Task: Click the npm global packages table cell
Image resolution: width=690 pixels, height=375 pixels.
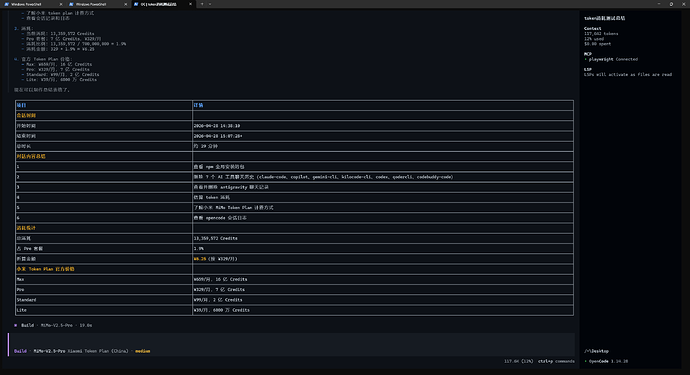Action: pyautogui.click(x=383, y=167)
